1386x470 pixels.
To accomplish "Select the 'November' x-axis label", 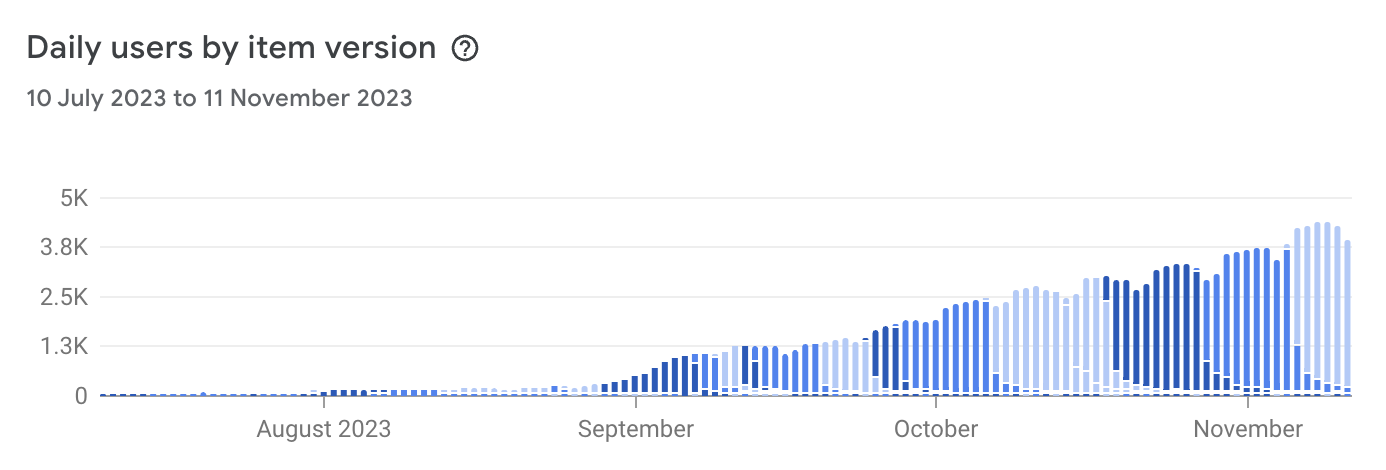I will (1249, 430).
